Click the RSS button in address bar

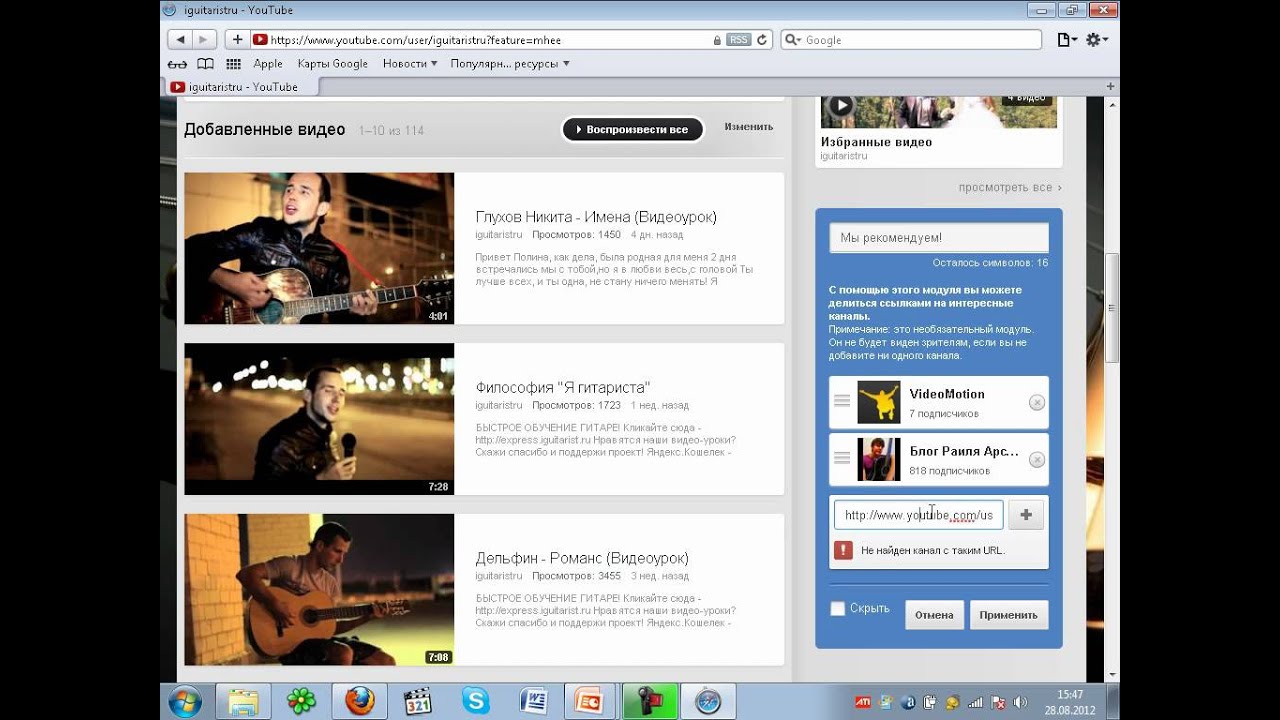pos(738,40)
